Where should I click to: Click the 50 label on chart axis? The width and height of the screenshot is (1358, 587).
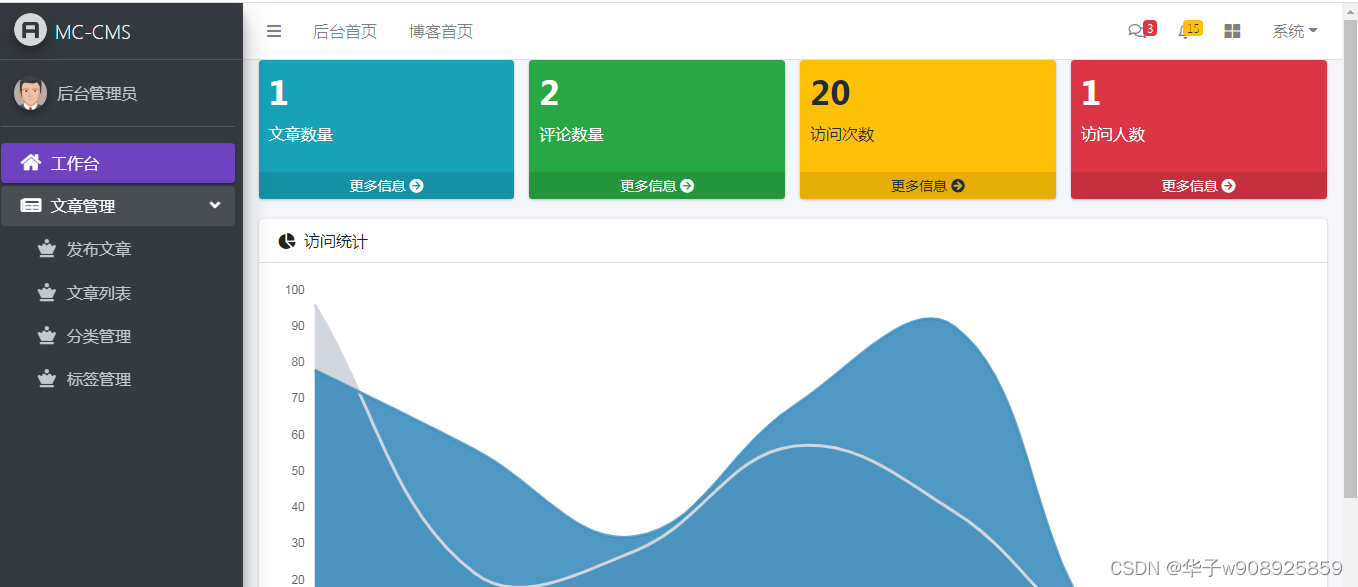(x=298, y=471)
